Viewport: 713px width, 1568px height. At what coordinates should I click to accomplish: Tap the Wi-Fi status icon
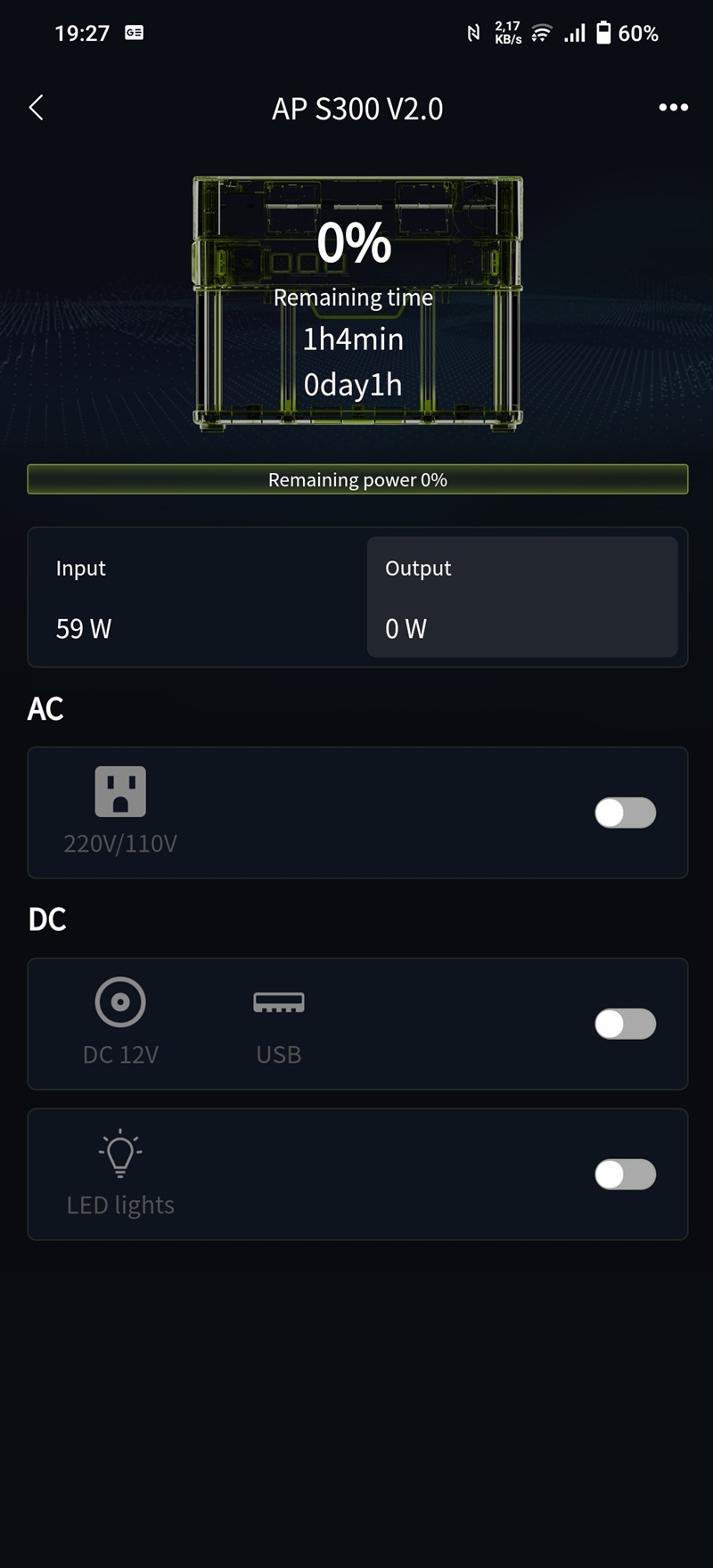pos(541,33)
